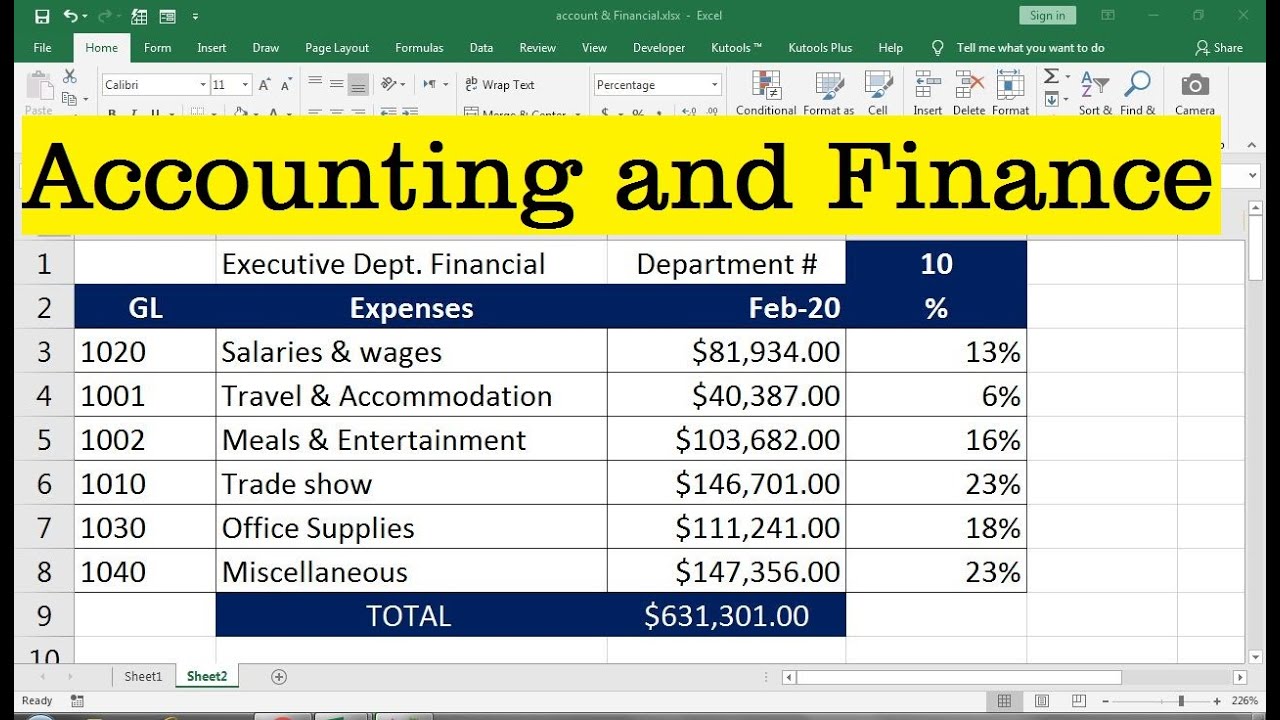Click the AutoSum sigma icon
Image resolution: width=1280 pixels, height=720 pixels.
tap(1051, 76)
